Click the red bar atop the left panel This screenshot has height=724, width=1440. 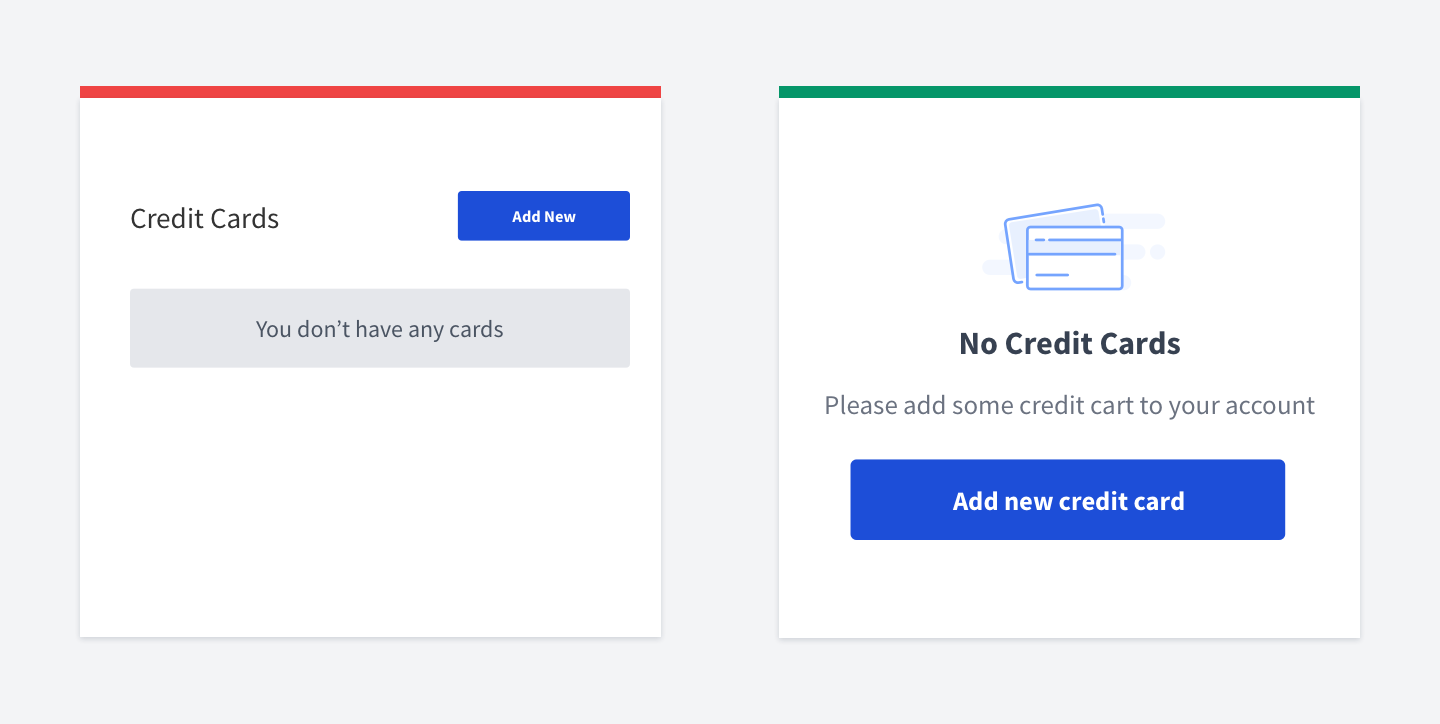(x=370, y=92)
